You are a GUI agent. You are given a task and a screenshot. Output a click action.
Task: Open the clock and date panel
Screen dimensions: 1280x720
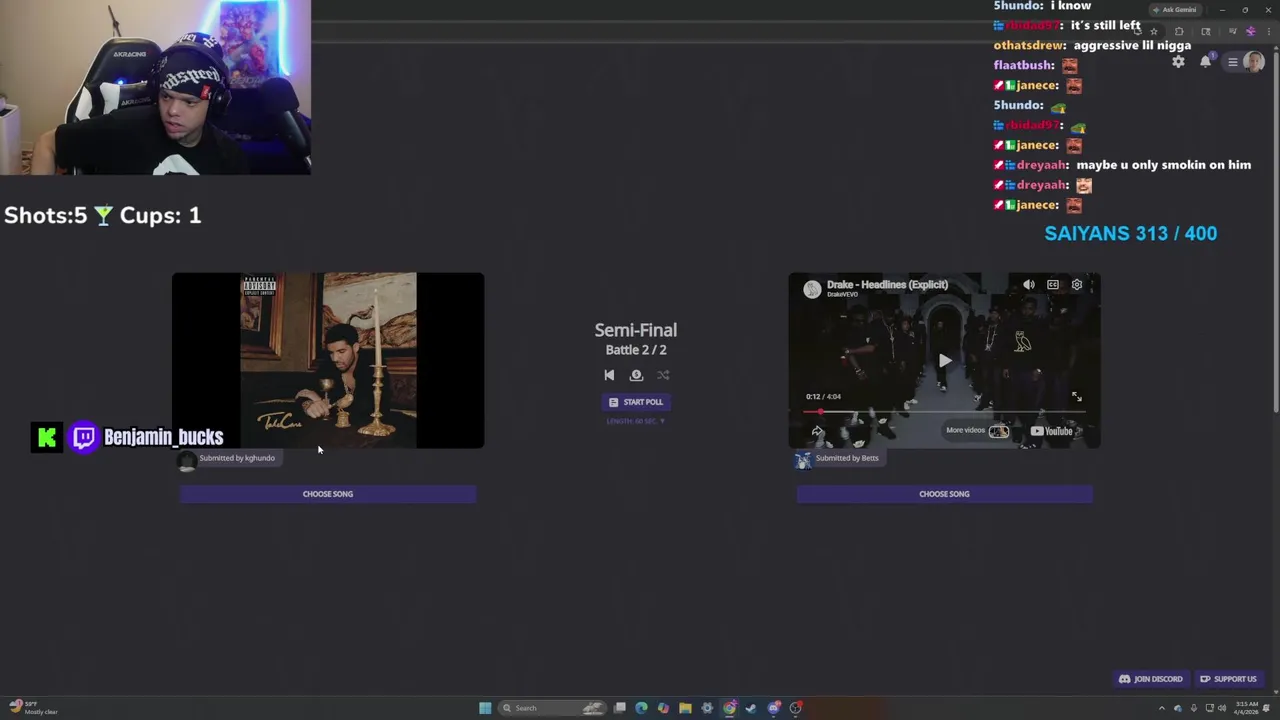point(1246,708)
